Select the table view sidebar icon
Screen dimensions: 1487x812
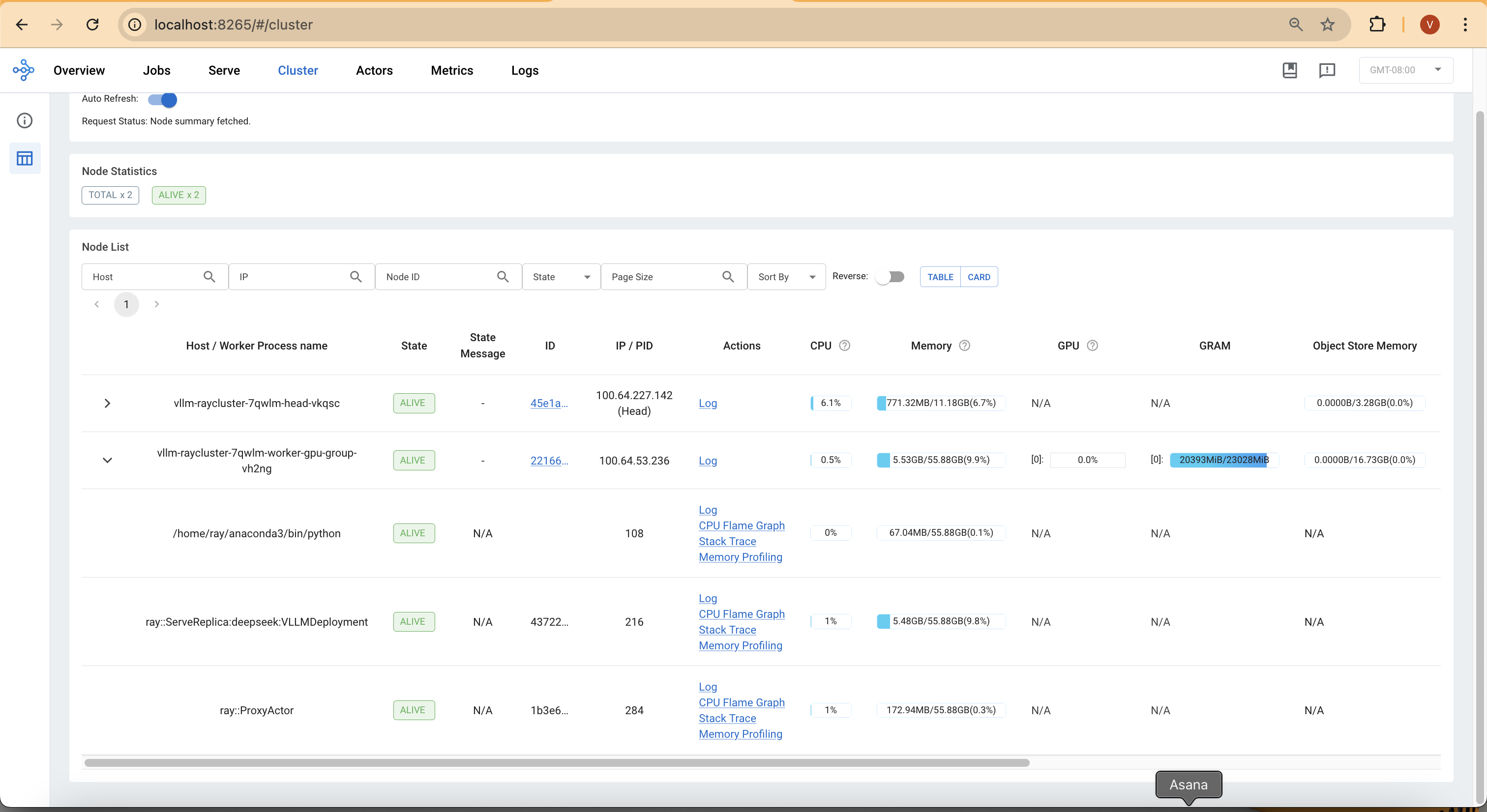click(24, 158)
